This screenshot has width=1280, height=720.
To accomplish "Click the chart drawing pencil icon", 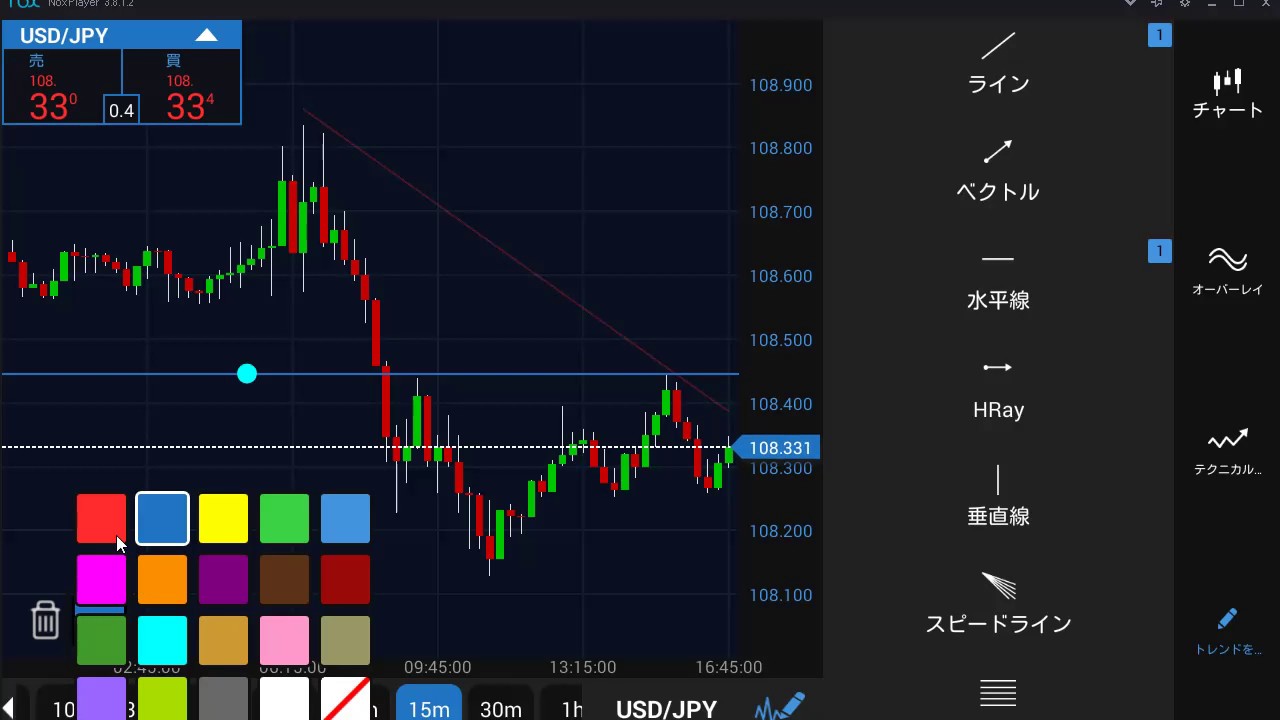I will [781, 706].
